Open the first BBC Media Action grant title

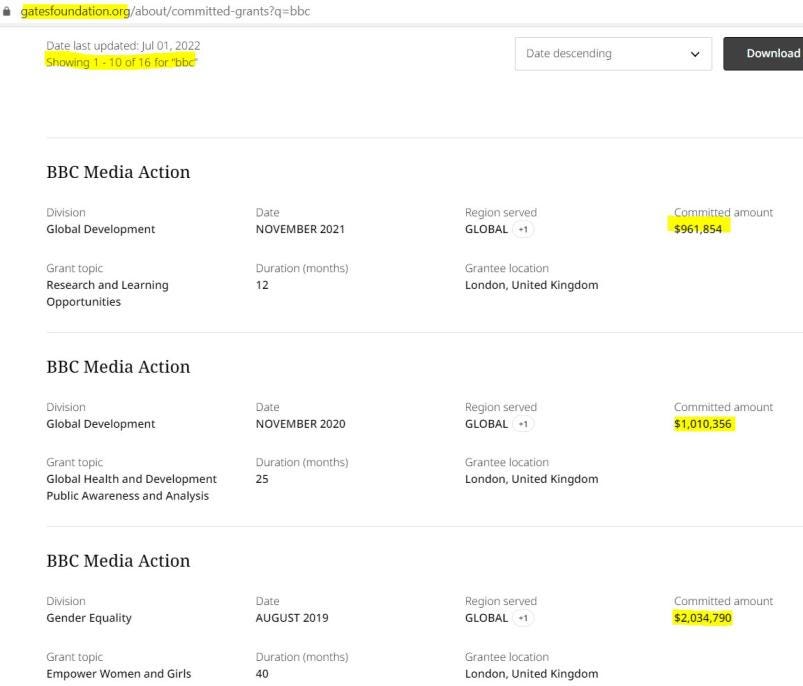[x=118, y=172]
